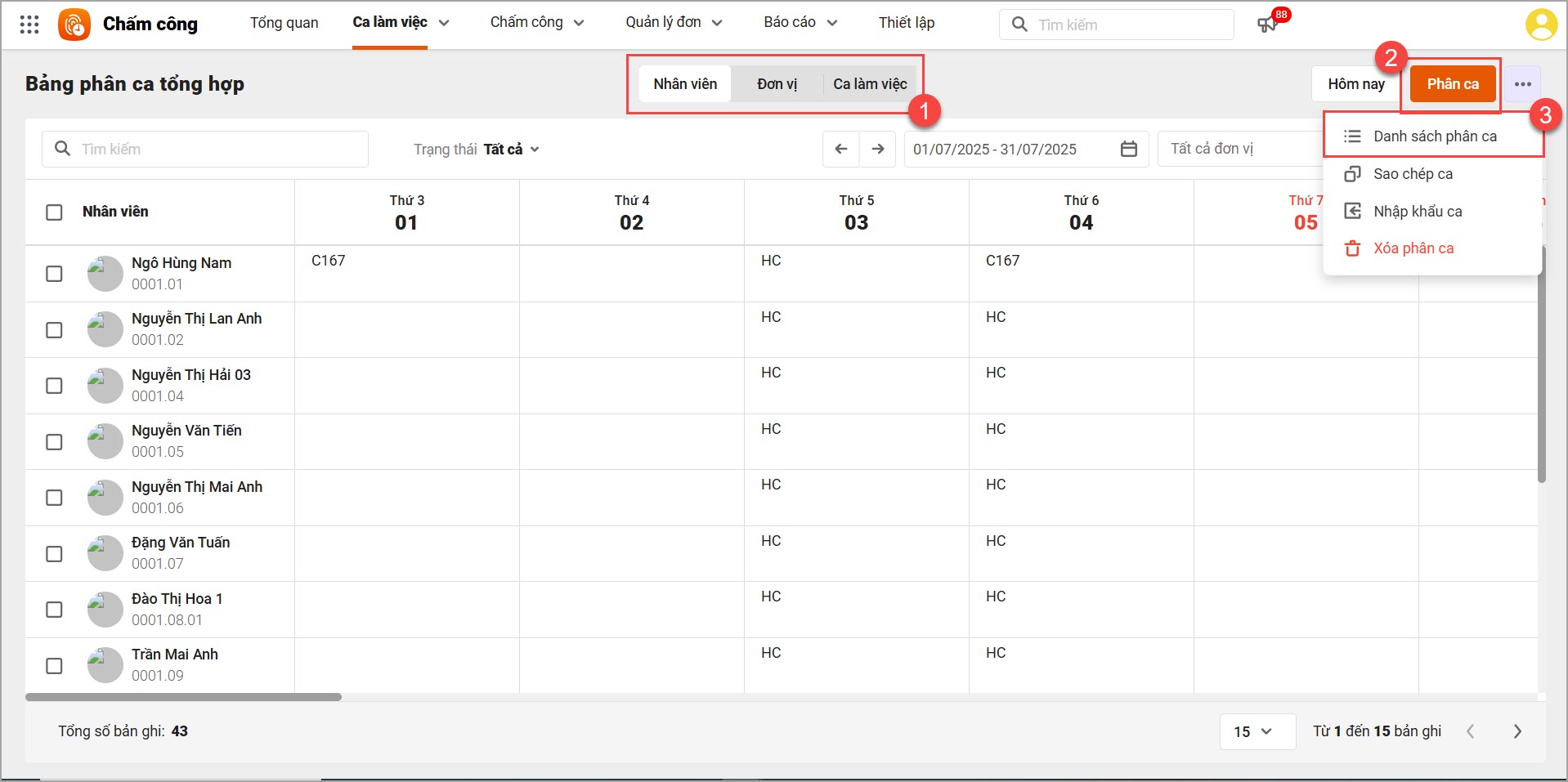Tick the select-all checkbox beside Nhân viên

tap(54, 212)
